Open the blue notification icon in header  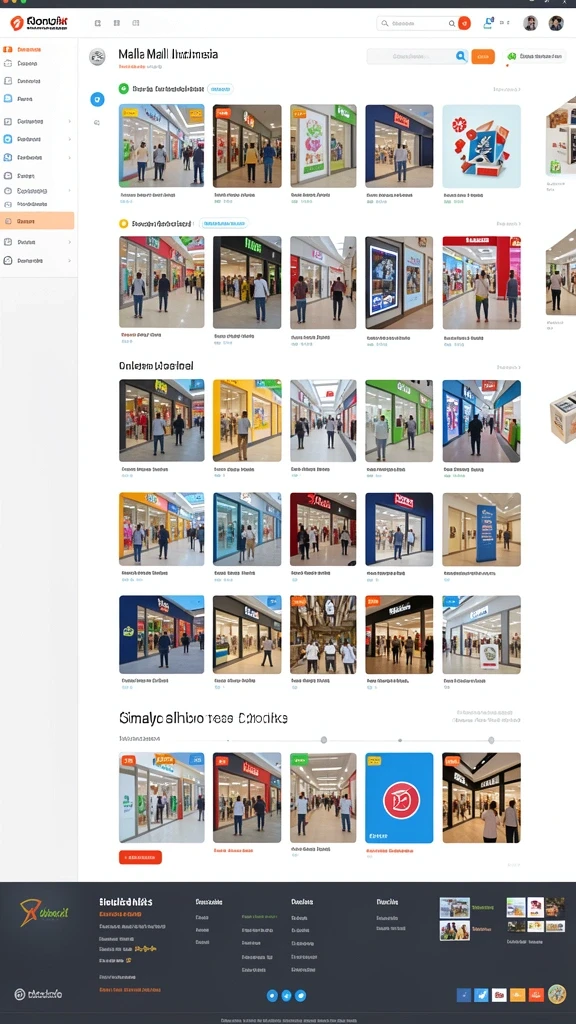coord(488,23)
